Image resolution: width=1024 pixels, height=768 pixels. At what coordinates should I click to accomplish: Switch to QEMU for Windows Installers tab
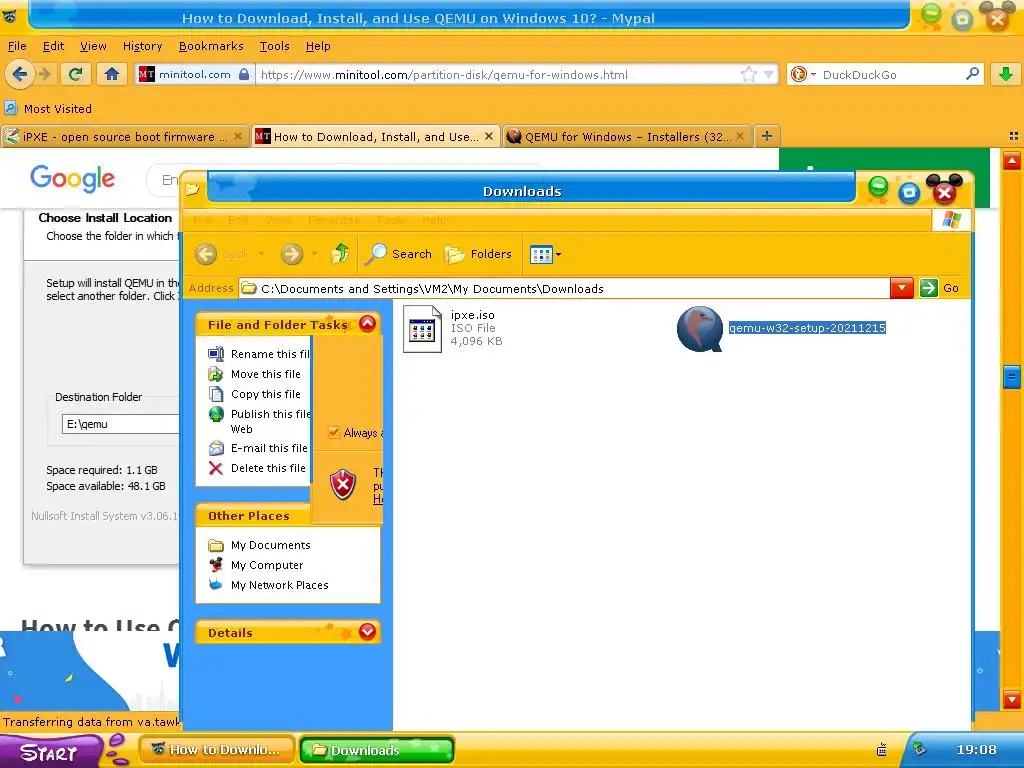pyautogui.click(x=627, y=136)
